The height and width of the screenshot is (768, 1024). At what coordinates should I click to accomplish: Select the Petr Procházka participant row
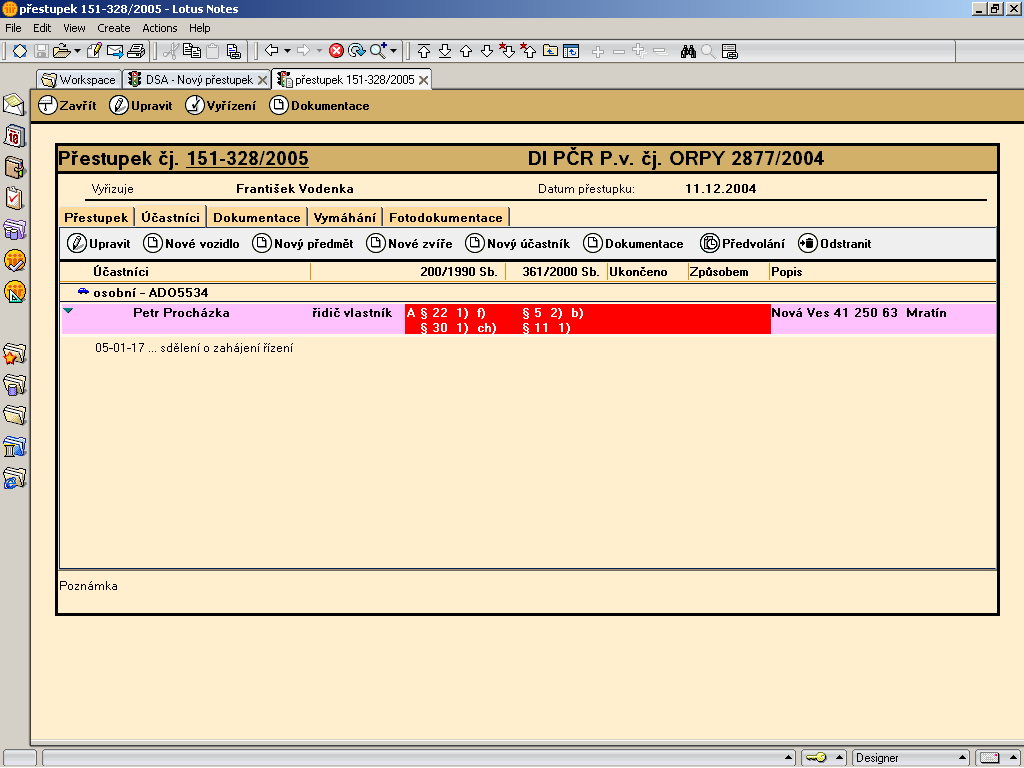(x=528, y=319)
